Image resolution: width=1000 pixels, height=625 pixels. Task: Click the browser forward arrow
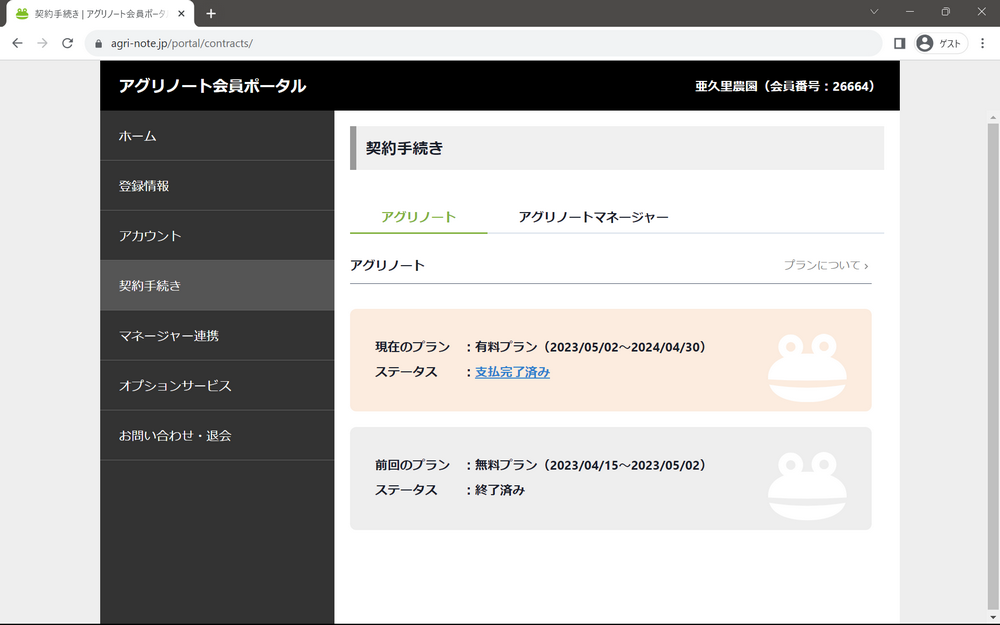click(42, 43)
